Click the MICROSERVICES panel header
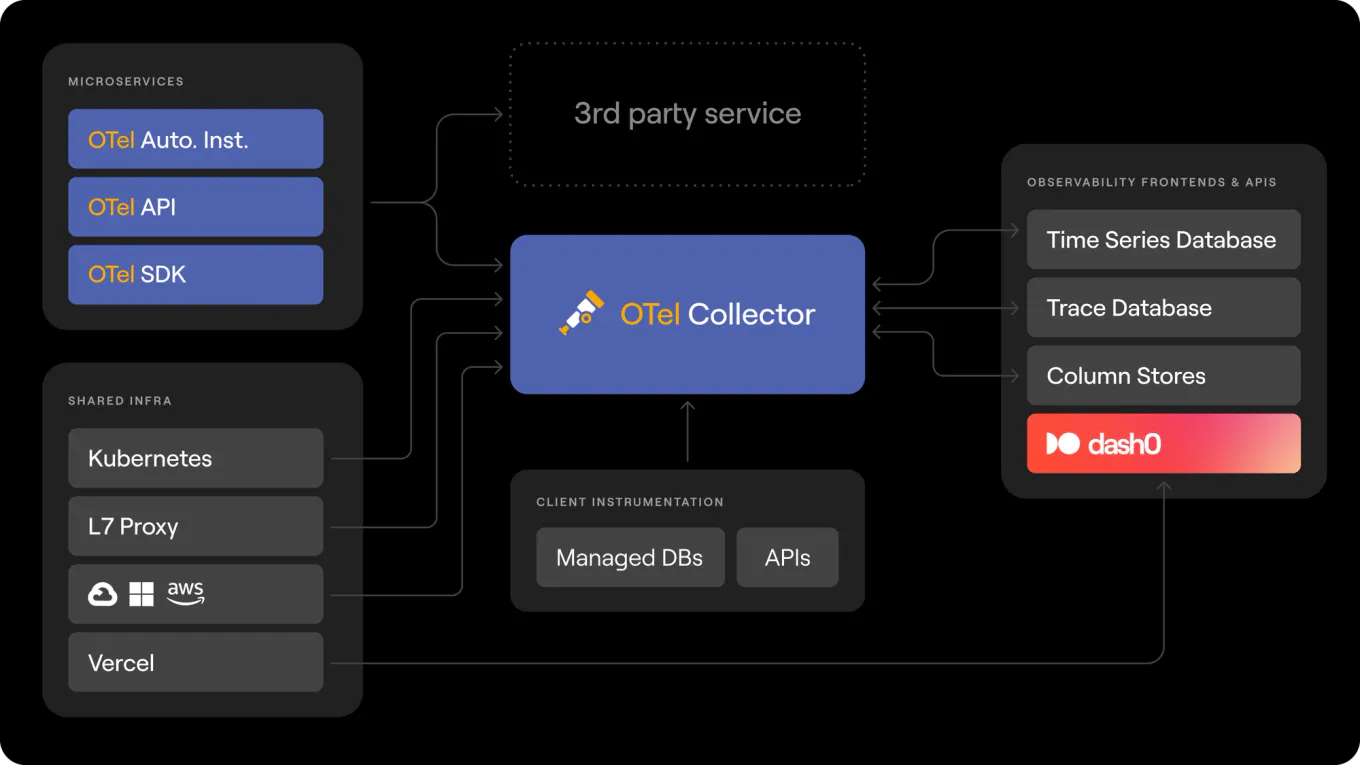Image resolution: width=1360 pixels, height=765 pixels. pos(124,81)
